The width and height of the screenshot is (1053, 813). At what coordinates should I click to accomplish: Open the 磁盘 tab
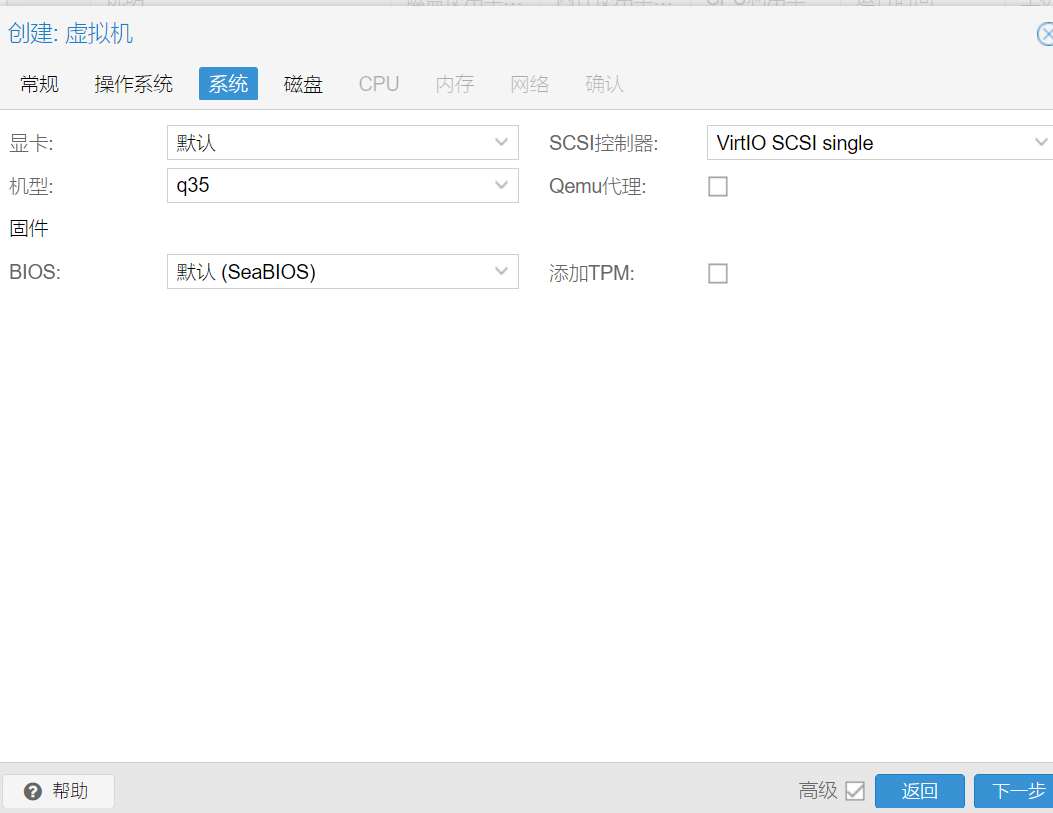pos(303,84)
